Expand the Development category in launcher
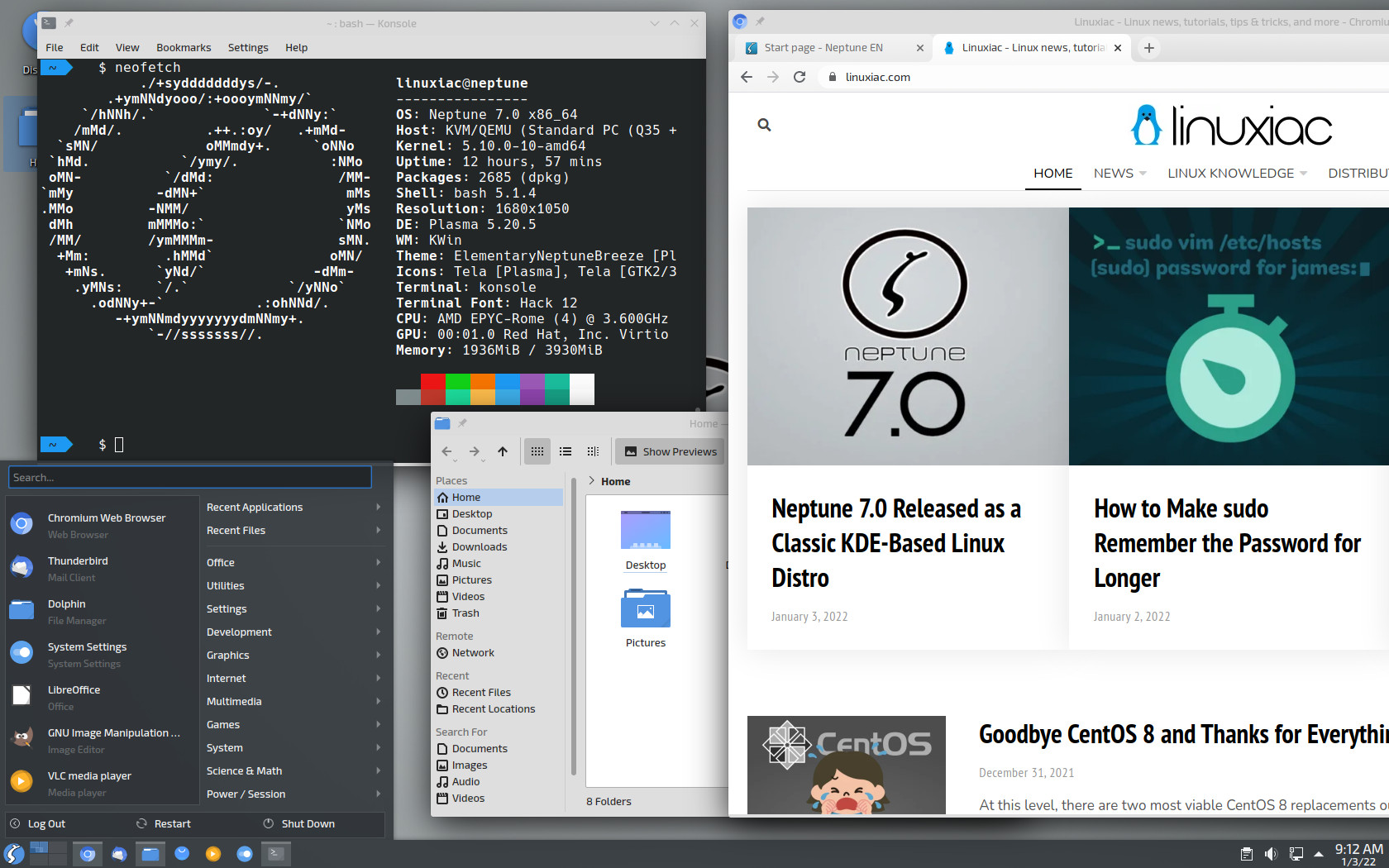Screen dimensions: 1389x868 [x=294, y=632]
